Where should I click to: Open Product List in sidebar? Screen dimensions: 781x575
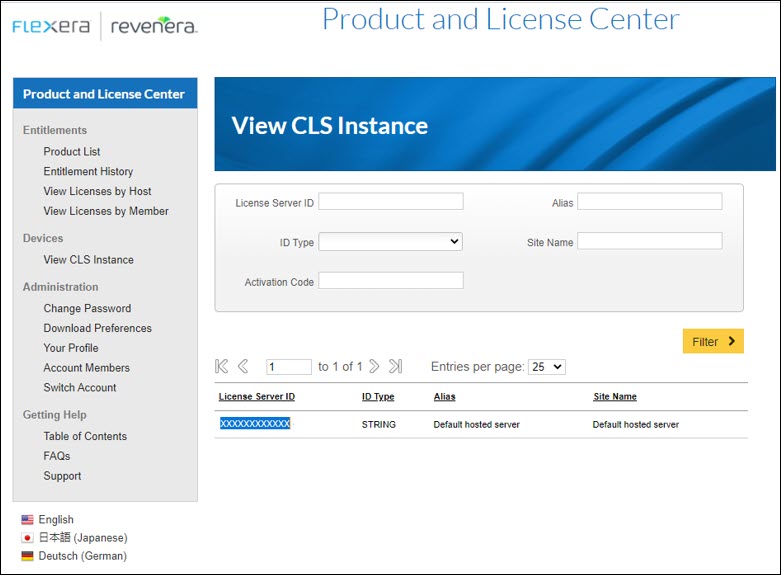(x=72, y=152)
